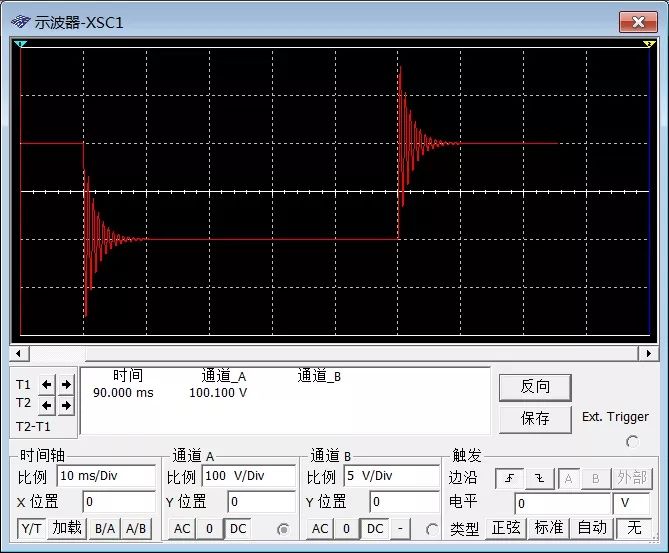Click the 反向 (reverse) button
The width and height of the screenshot is (669, 553).
coord(535,387)
